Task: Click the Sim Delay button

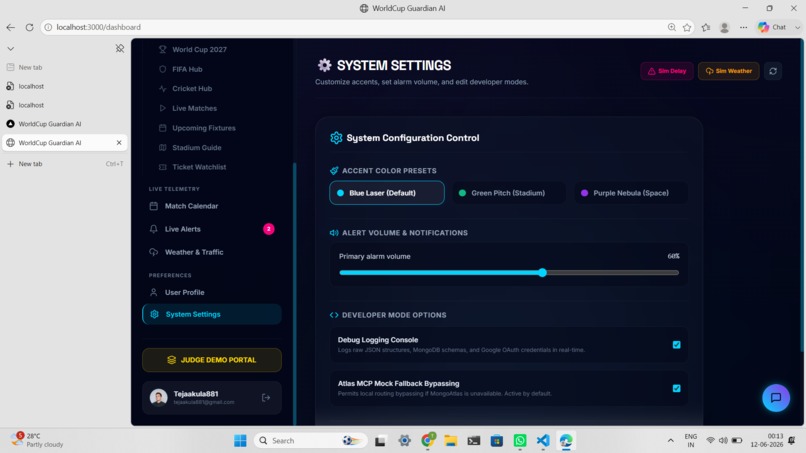Action: click(667, 71)
